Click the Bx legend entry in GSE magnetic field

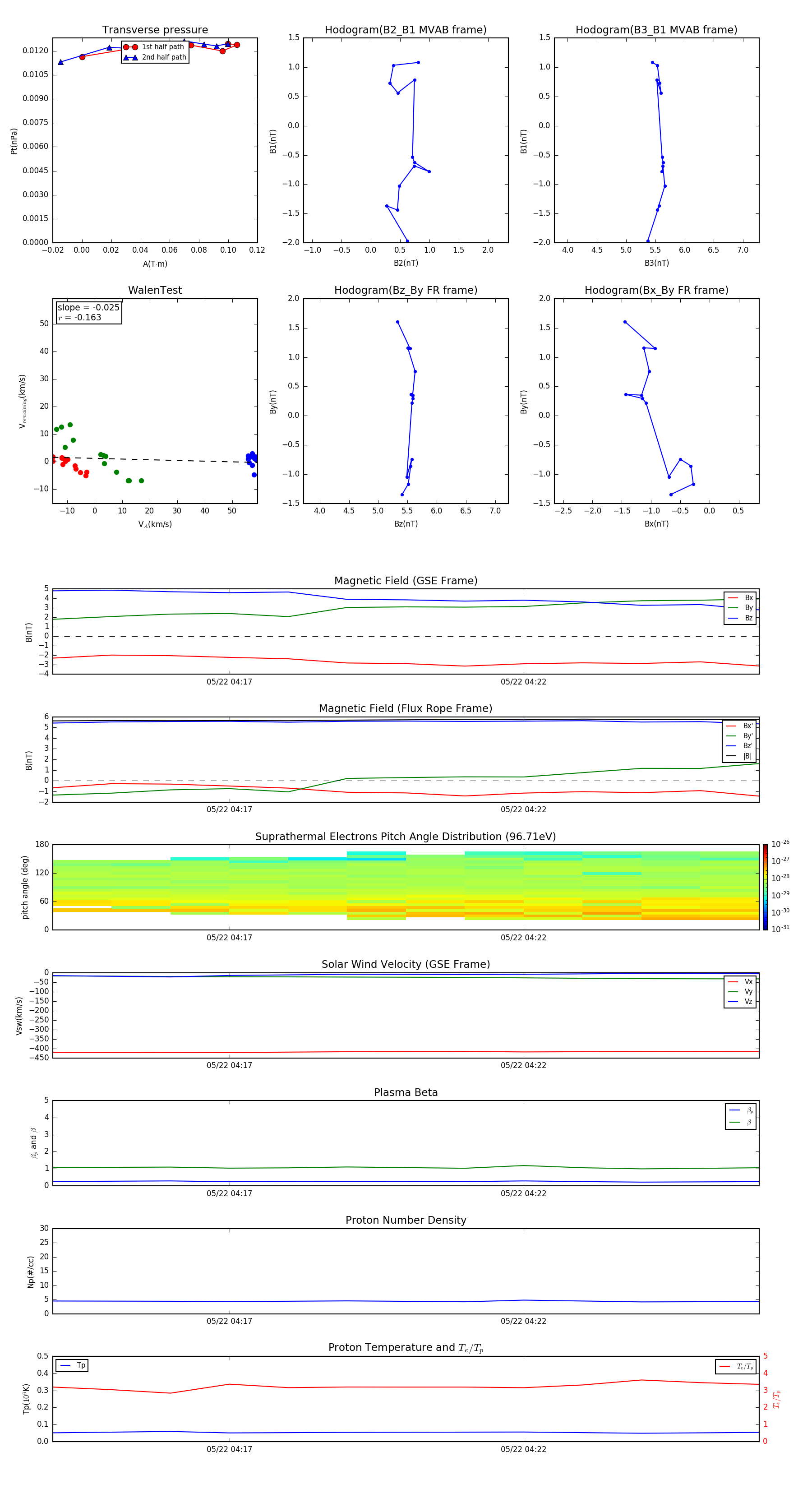pos(740,598)
